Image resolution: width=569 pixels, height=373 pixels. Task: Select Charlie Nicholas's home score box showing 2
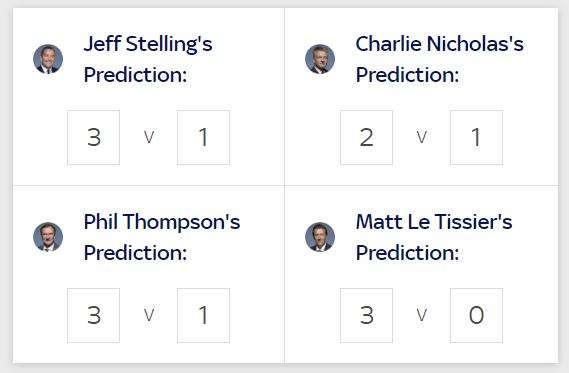(x=366, y=138)
